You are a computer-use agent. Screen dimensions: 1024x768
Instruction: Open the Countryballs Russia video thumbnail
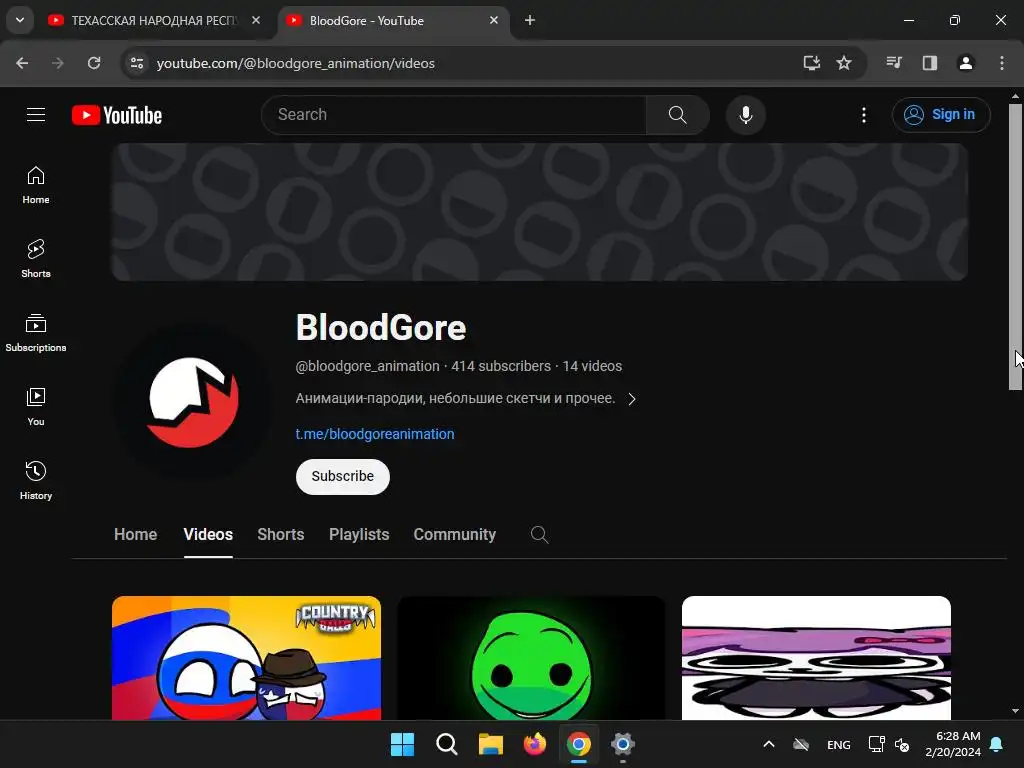pyautogui.click(x=246, y=658)
